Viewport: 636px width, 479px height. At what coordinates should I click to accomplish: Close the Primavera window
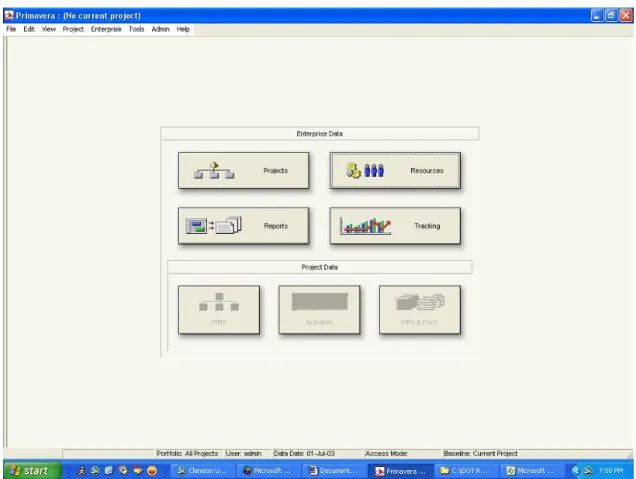tap(626, 16)
